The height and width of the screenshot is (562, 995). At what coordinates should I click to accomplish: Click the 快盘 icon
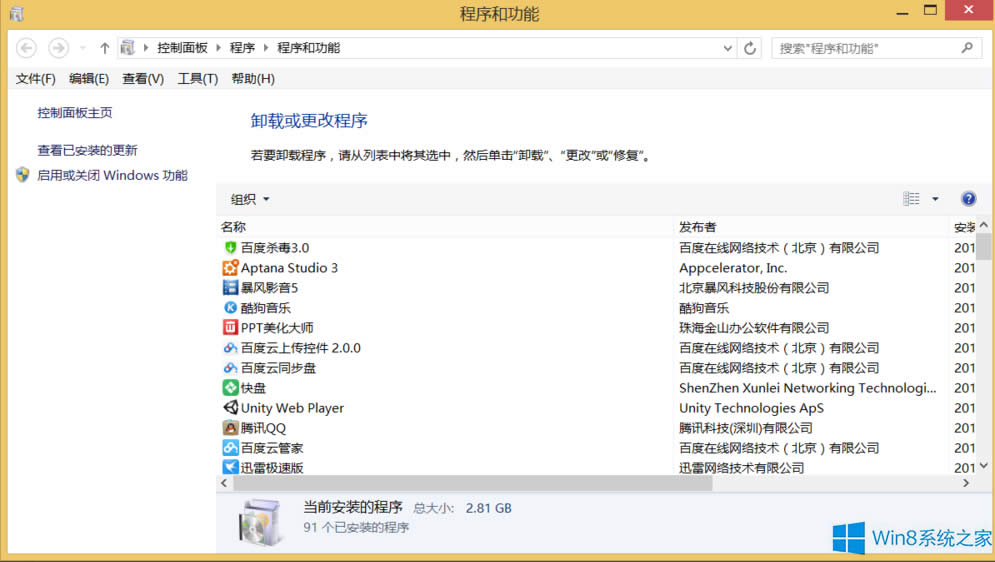[230, 388]
